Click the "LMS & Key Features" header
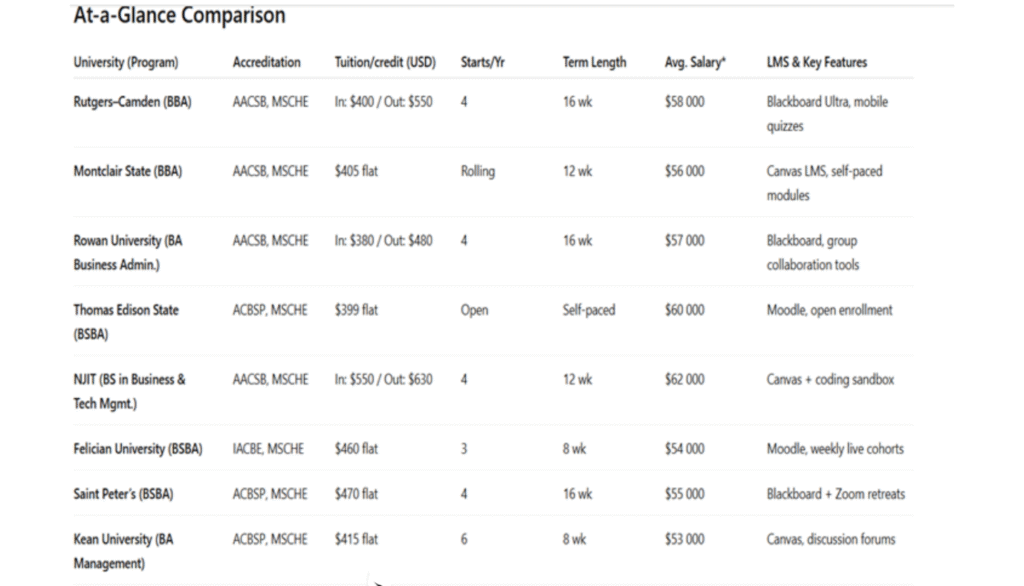The image size is (1024, 586). [816, 62]
